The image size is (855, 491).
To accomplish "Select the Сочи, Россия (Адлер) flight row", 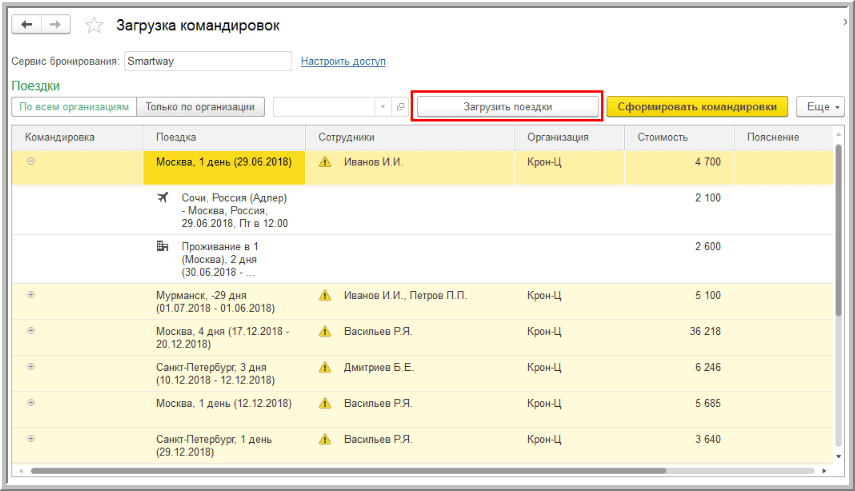I will [x=423, y=211].
